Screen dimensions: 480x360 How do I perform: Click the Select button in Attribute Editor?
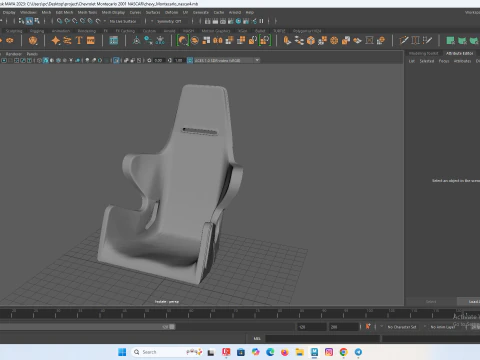point(431,302)
